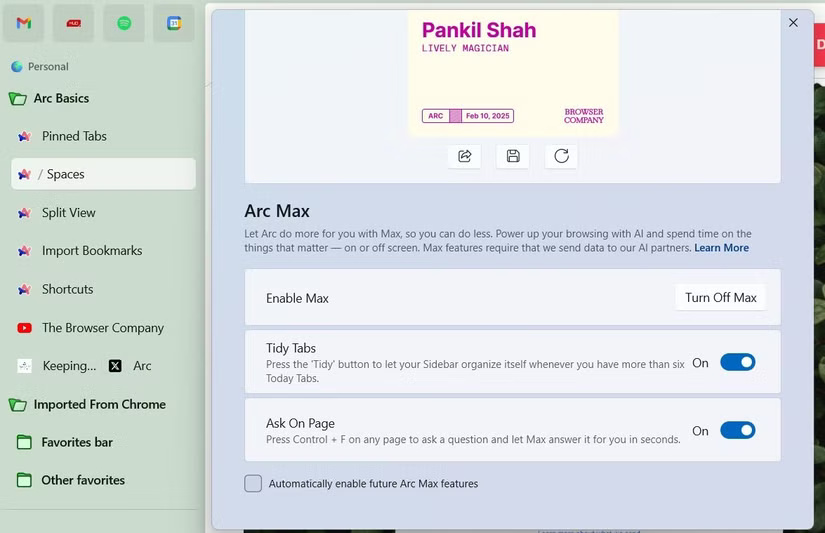This screenshot has height=533, width=825.
Task: Follow the Learn More link
Action: tap(721, 248)
